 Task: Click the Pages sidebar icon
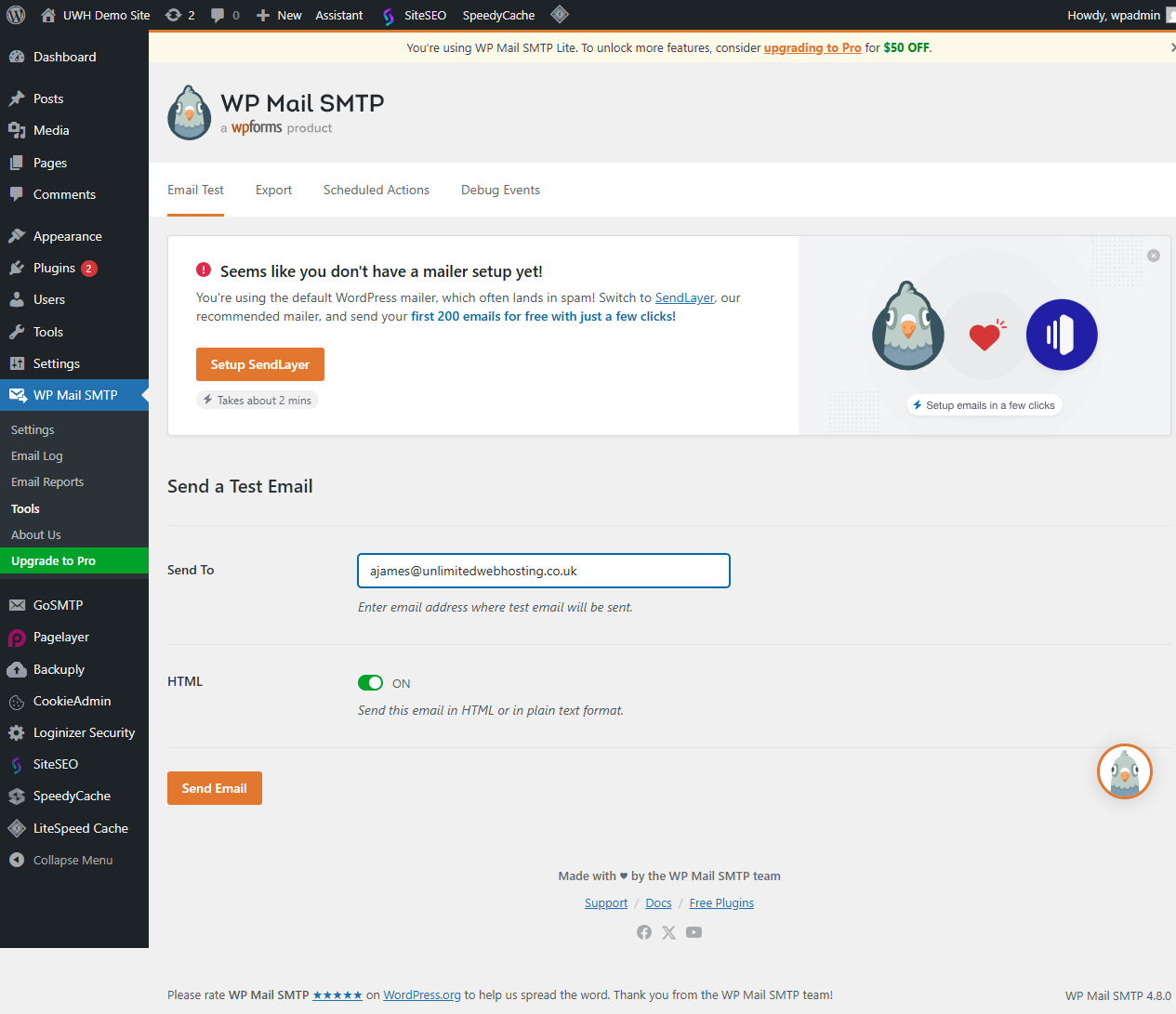click(17, 163)
